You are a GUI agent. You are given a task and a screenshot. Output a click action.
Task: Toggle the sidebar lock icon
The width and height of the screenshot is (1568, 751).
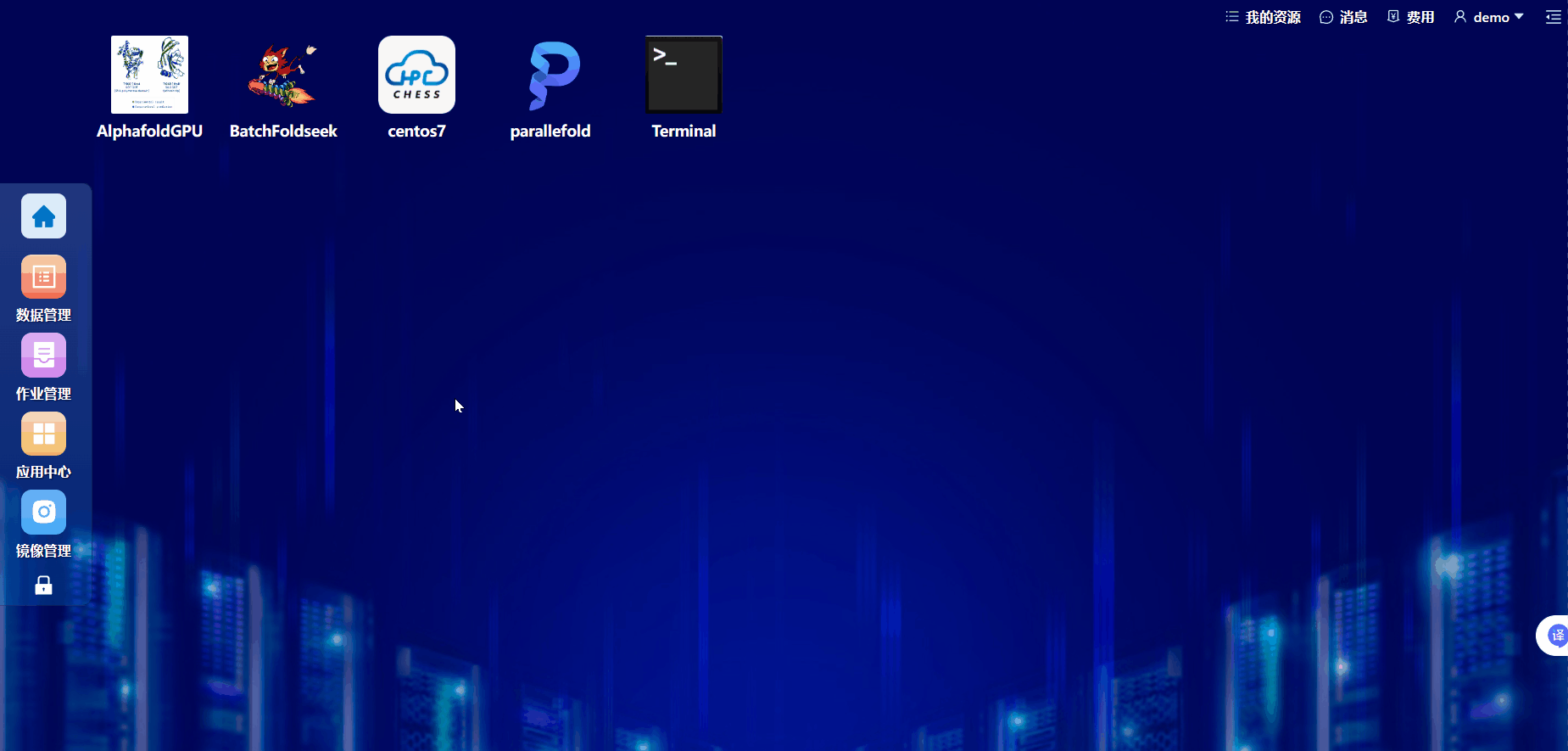(x=43, y=586)
